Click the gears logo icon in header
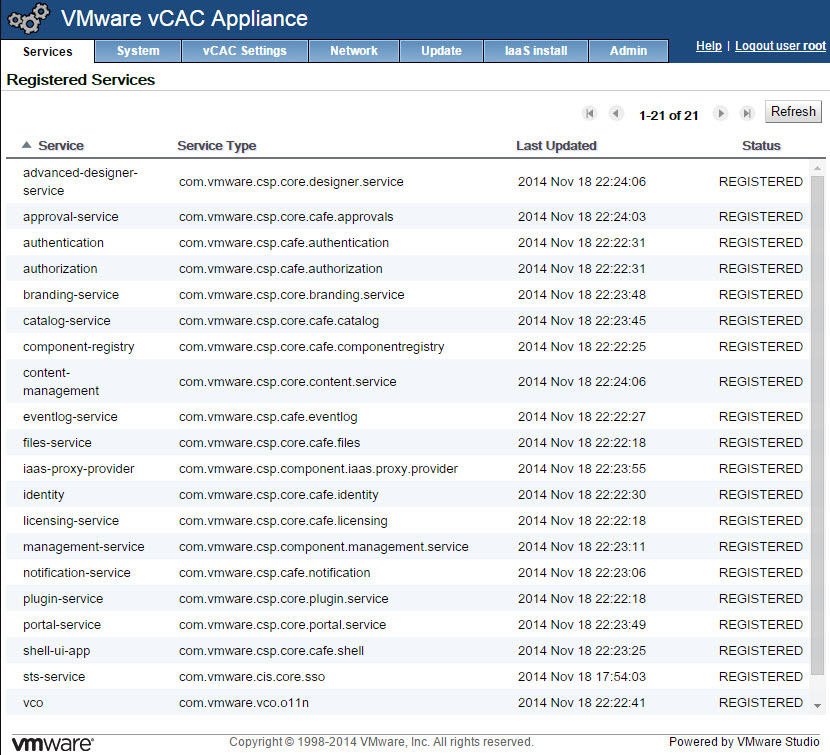830x755 pixels. pyautogui.click(x=28, y=20)
